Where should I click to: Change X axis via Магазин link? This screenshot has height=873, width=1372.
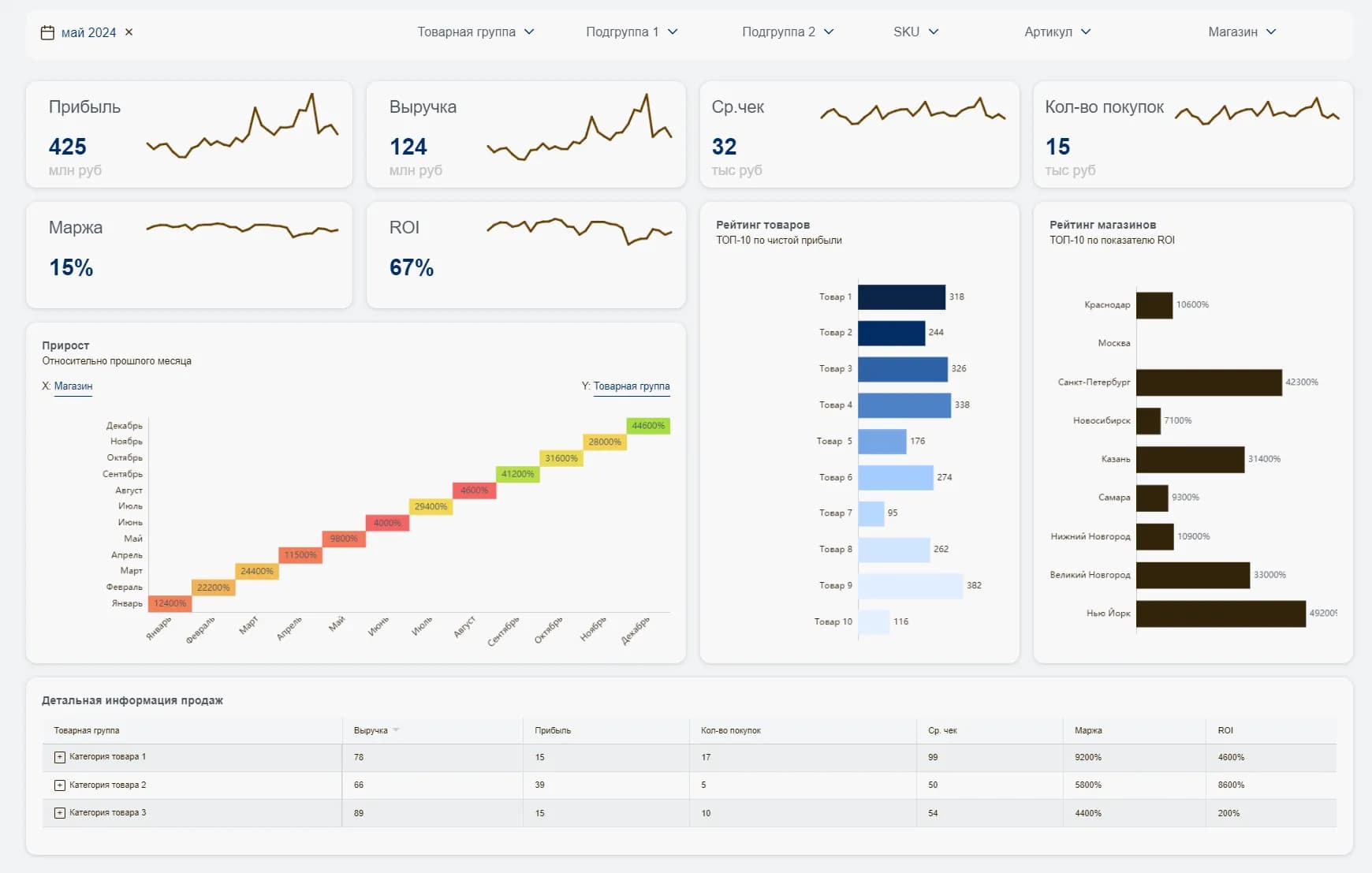coord(73,386)
